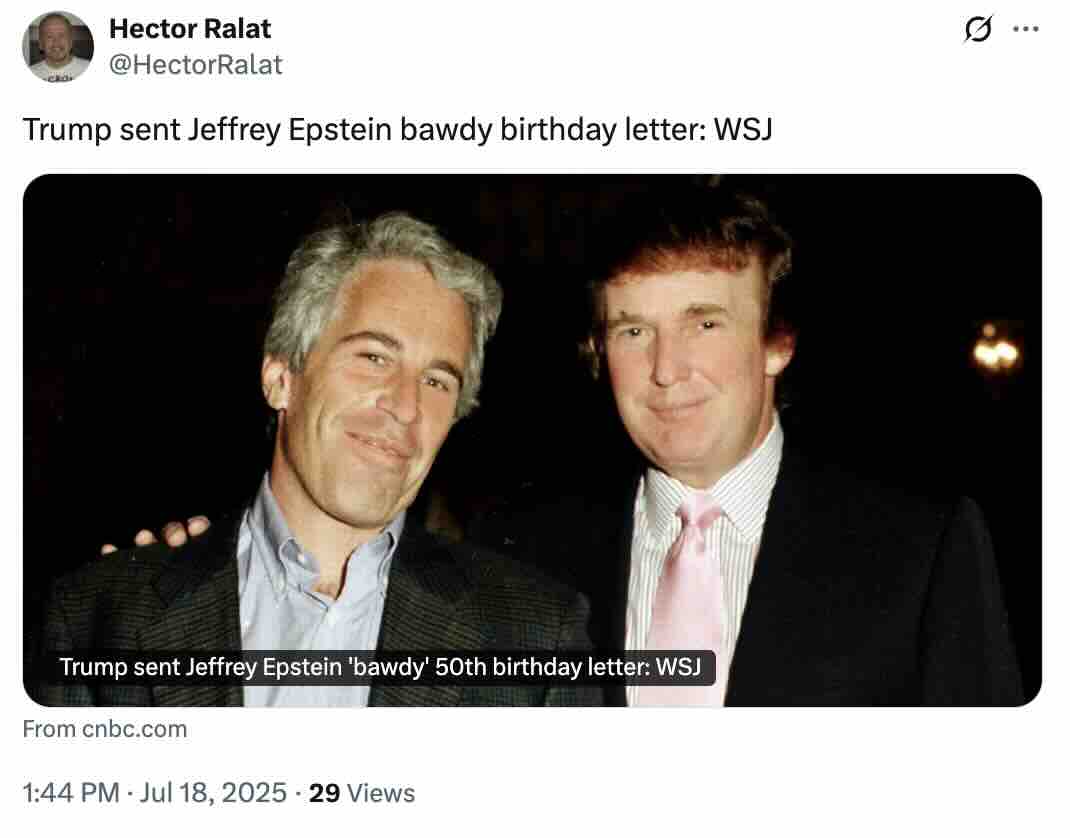Click the glowing light in the photo background
Image resolution: width=1070 pixels, height=838 pixels.
pos(996,349)
